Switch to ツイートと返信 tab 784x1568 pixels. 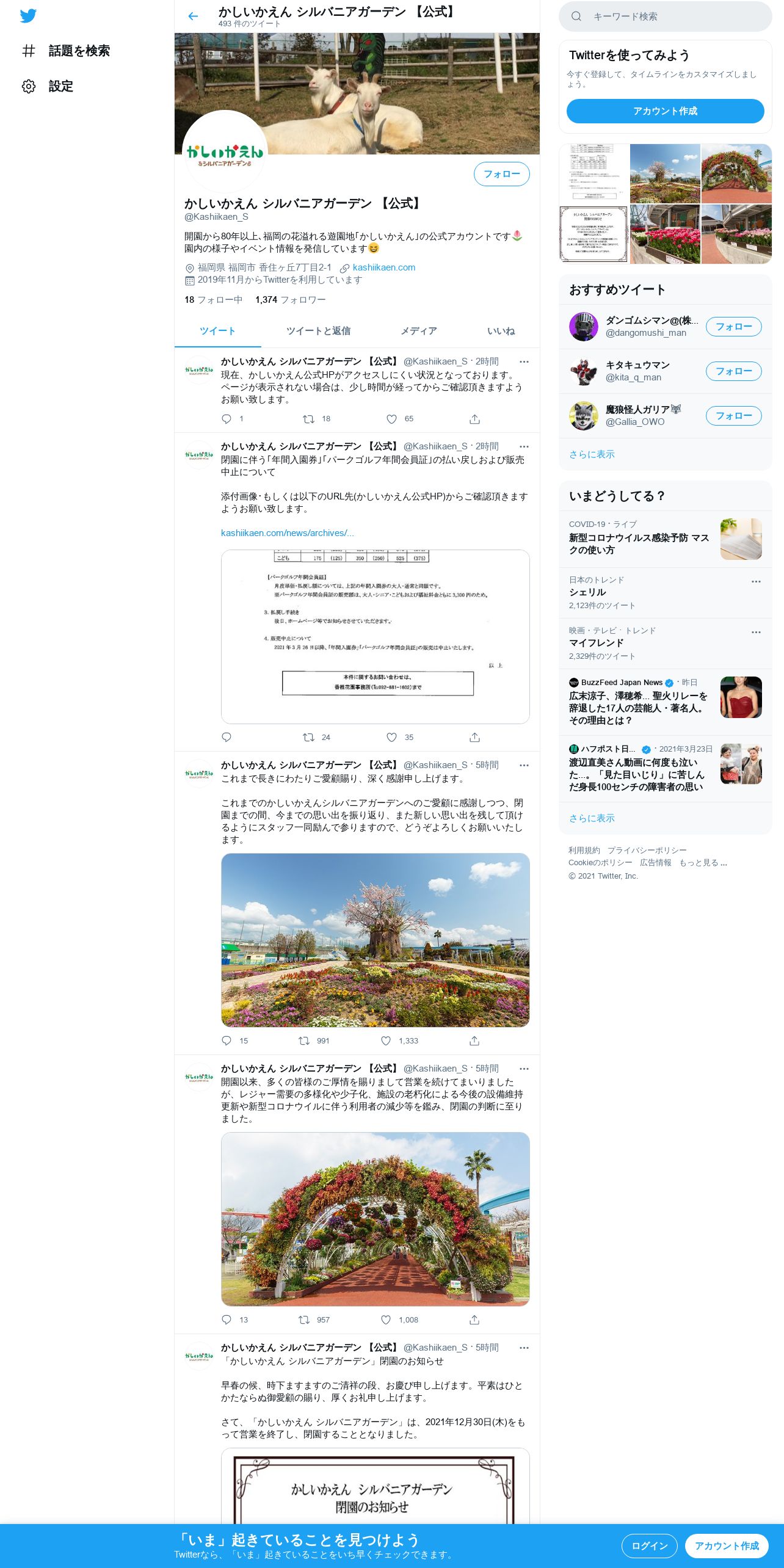pos(318,331)
